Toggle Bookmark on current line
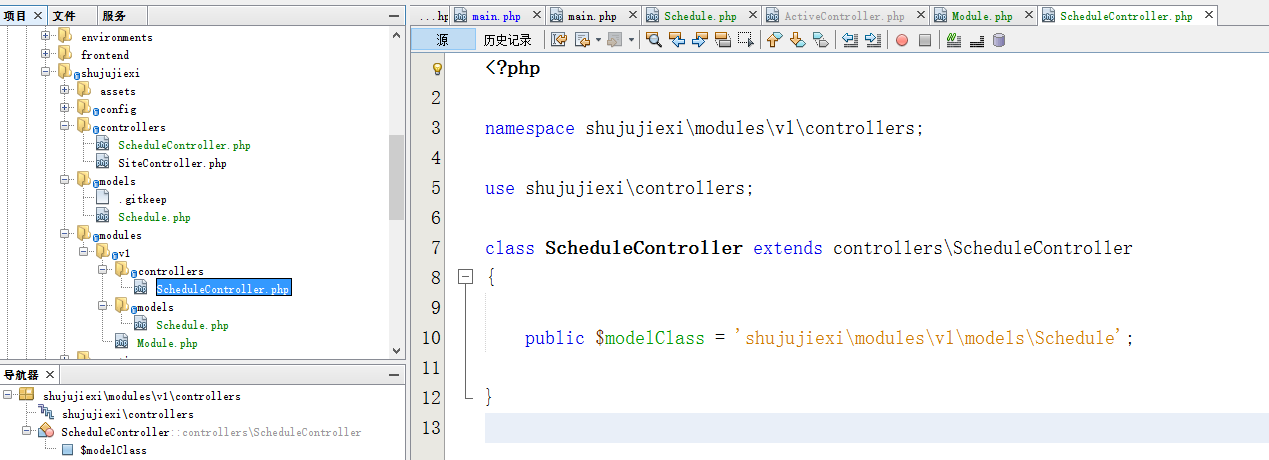Viewport: 1269px width, 460px height. pos(820,40)
